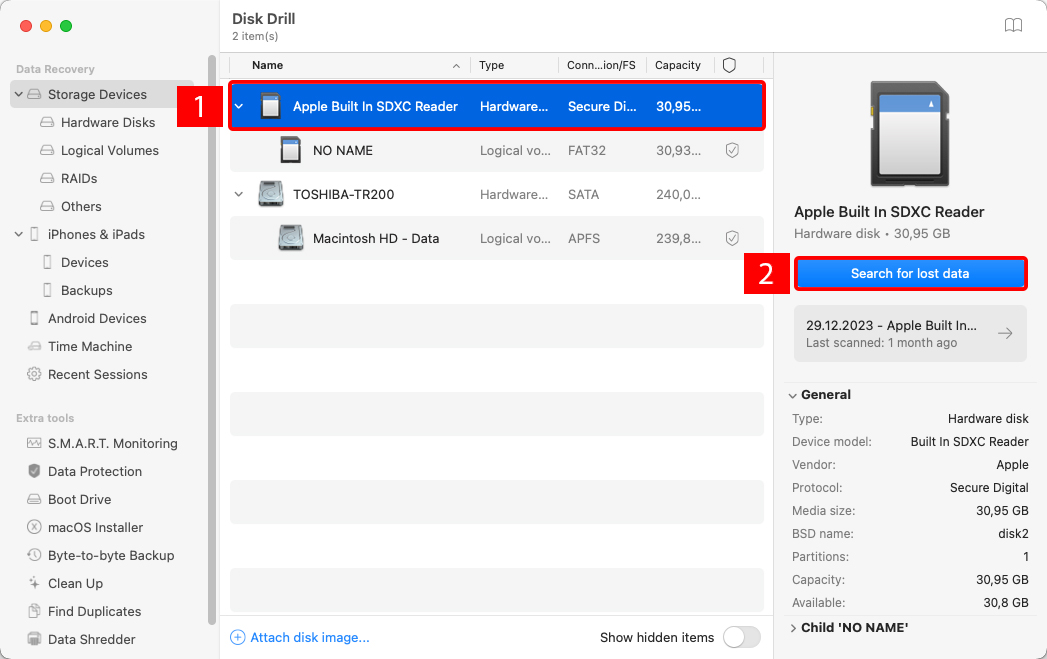Open Recent Sessions in the sidebar
The width and height of the screenshot is (1047, 659).
coord(97,375)
